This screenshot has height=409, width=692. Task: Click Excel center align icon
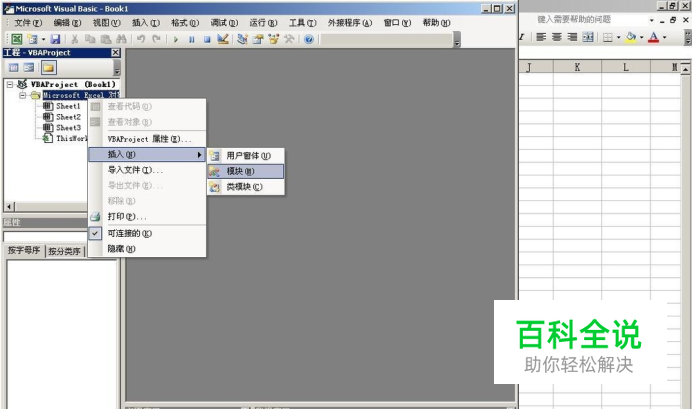pyautogui.click(x=557, y=37)
